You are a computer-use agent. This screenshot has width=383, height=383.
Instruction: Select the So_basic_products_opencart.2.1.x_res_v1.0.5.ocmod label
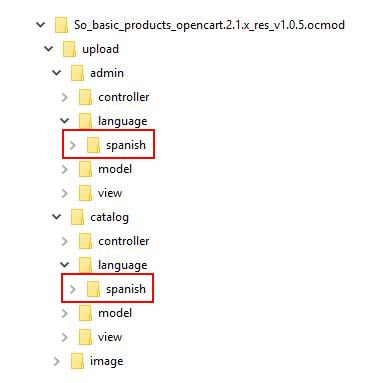pos(209,25)
